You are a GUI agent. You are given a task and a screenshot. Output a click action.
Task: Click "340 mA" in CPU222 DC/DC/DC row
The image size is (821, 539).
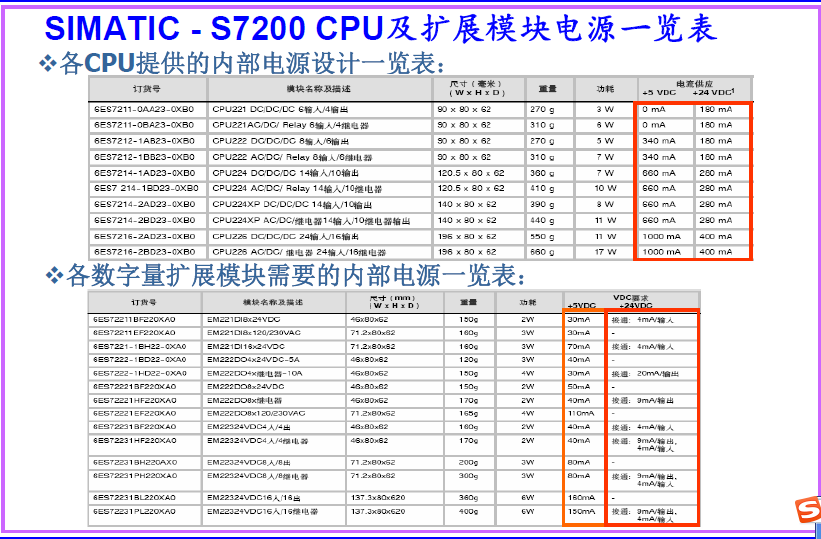(659, 141)
